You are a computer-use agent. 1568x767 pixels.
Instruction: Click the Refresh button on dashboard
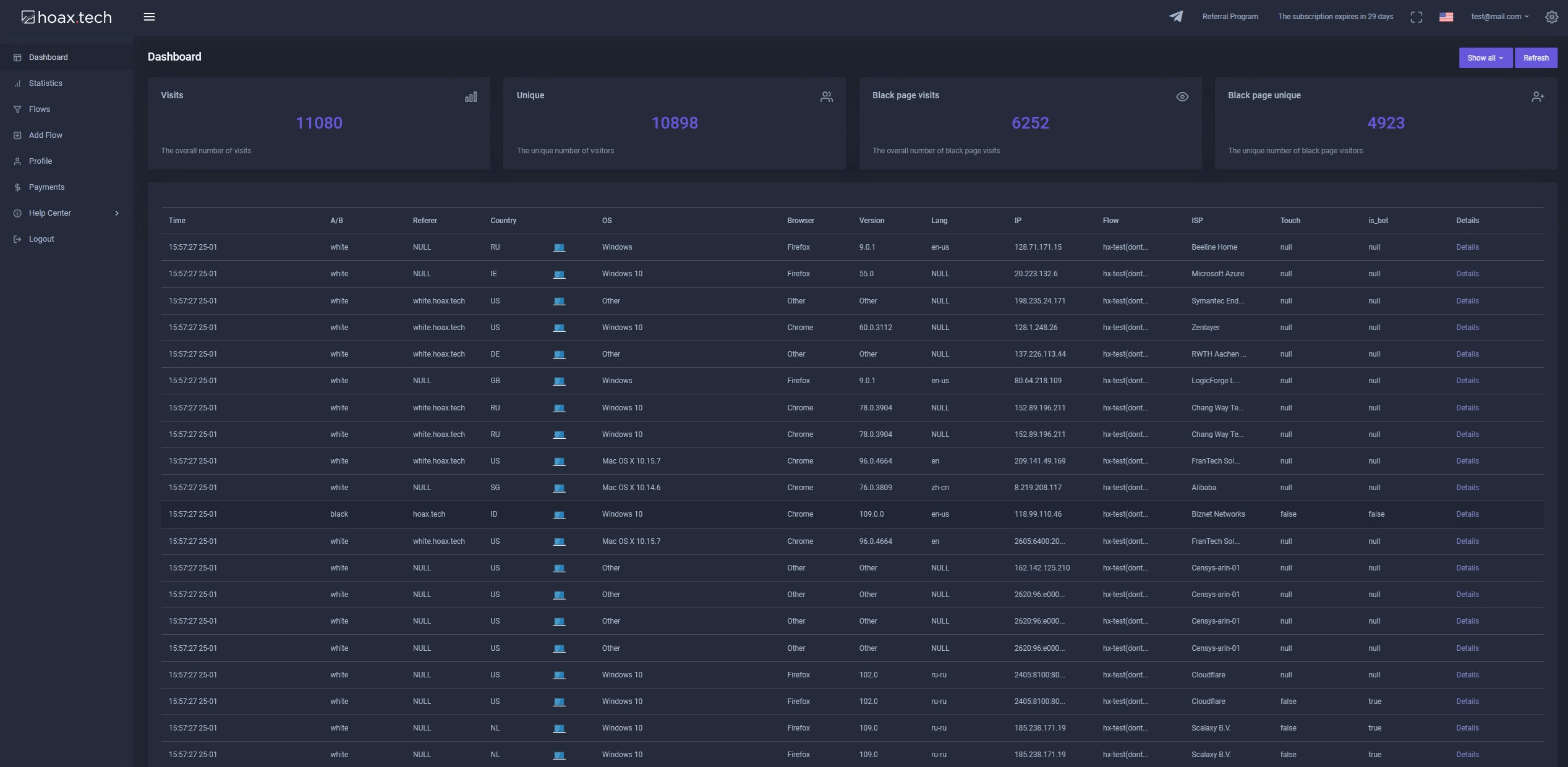[1536, 58]
